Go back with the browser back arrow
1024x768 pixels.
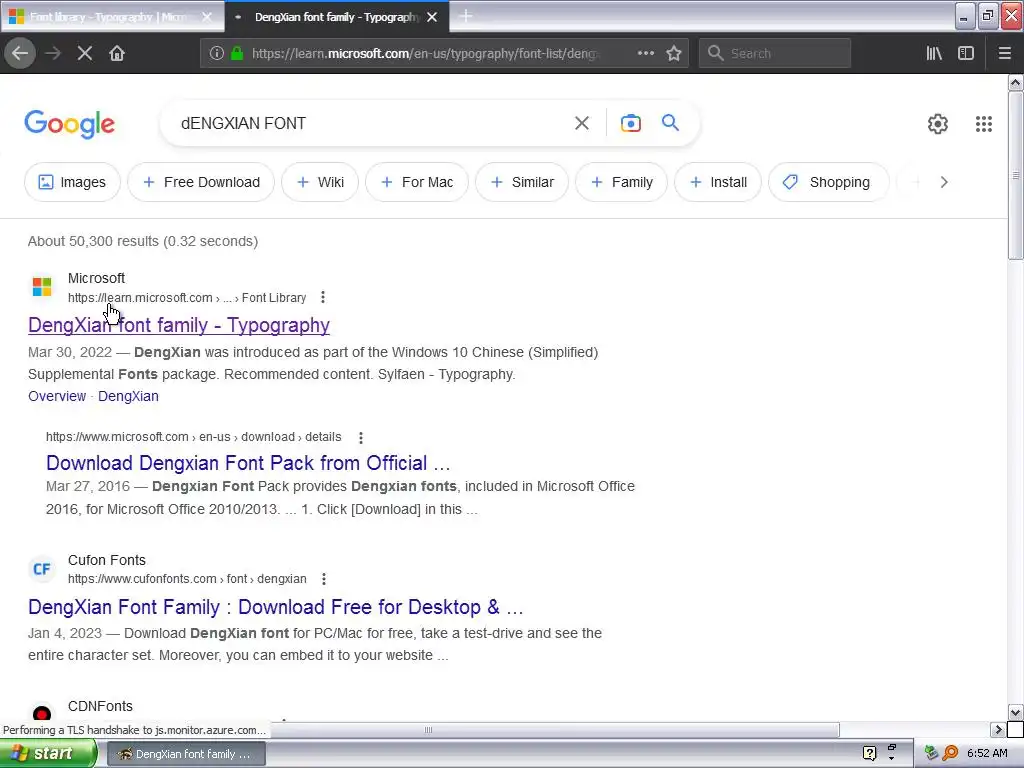pyautogui.click(x=20, y=53)
